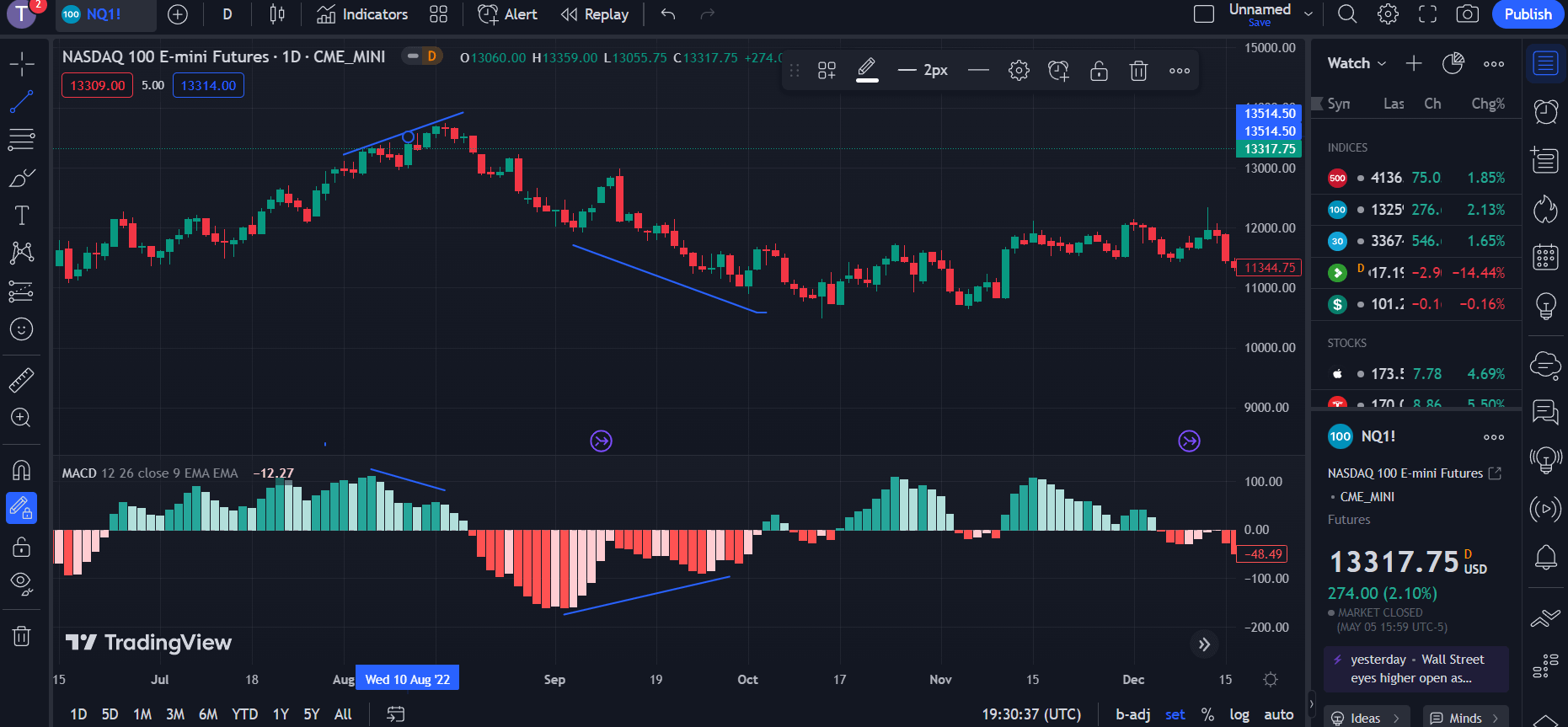Image resolution: width=1568 pixels, height=727 pixels.
Task: Open the calendar panel in right sidebar
Action: (1546, 257)
